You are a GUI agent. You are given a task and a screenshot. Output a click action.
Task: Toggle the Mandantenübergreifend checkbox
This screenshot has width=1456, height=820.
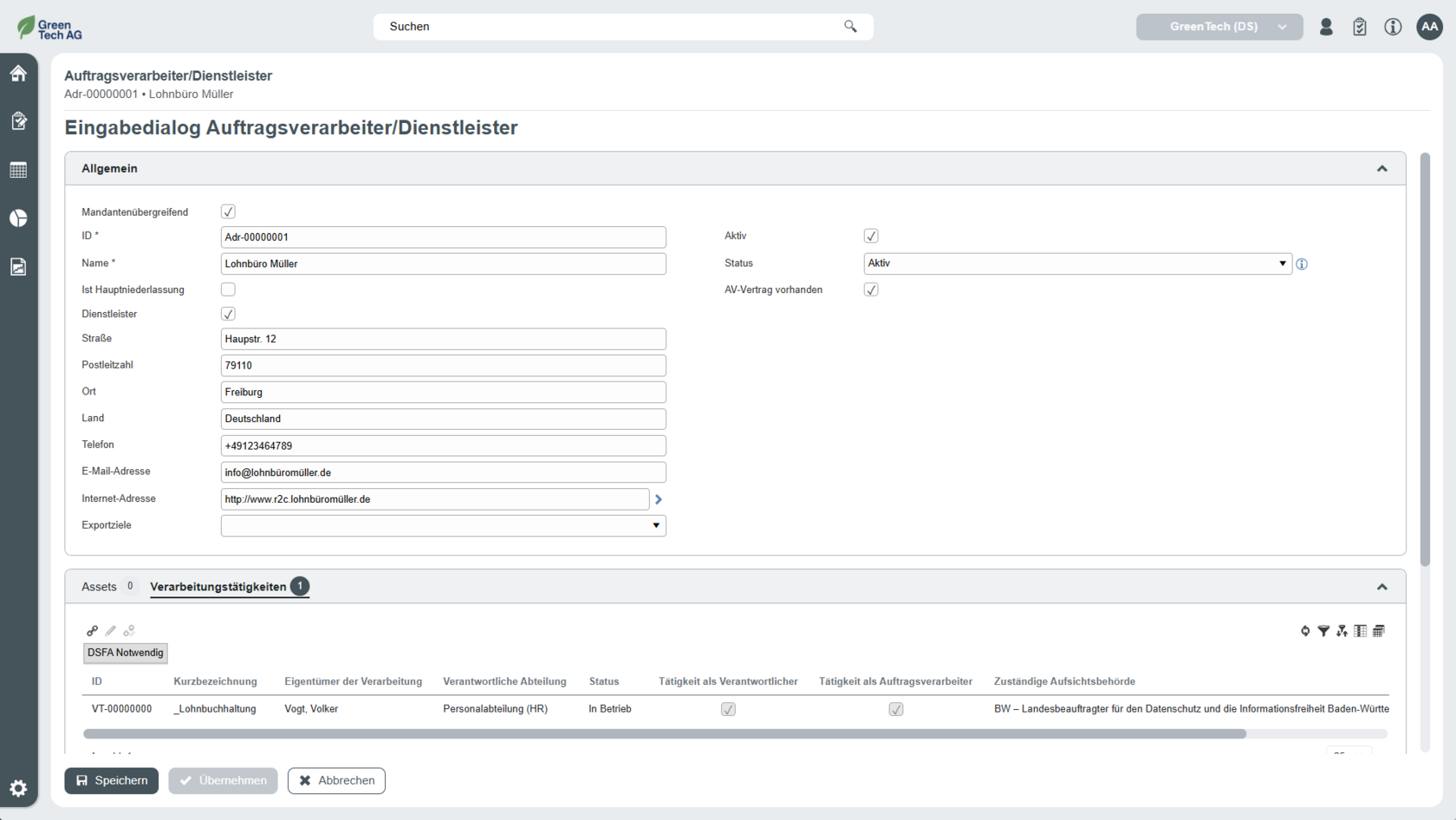pyautogui.click(x=228, y=212)
